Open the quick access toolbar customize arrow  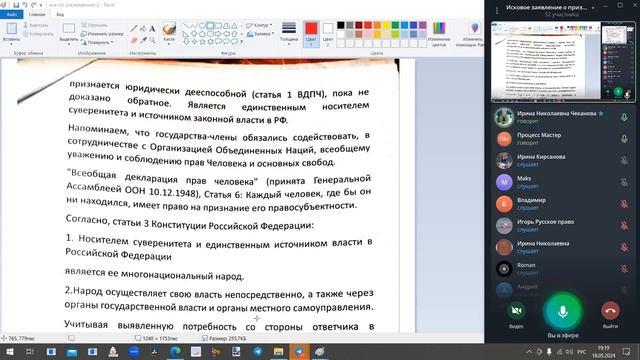click(x=41, y=5)
